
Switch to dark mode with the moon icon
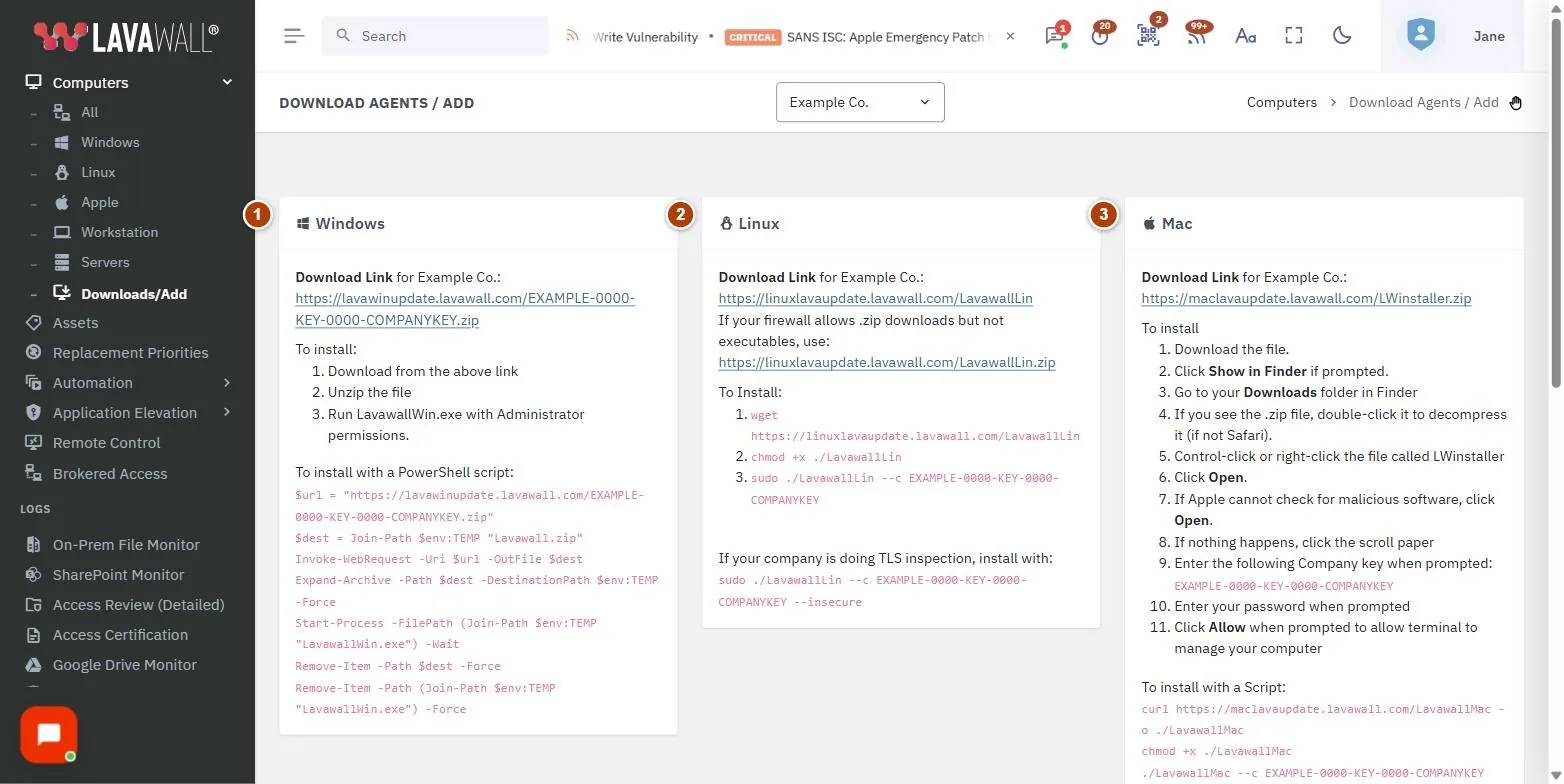coord(1342,36)
